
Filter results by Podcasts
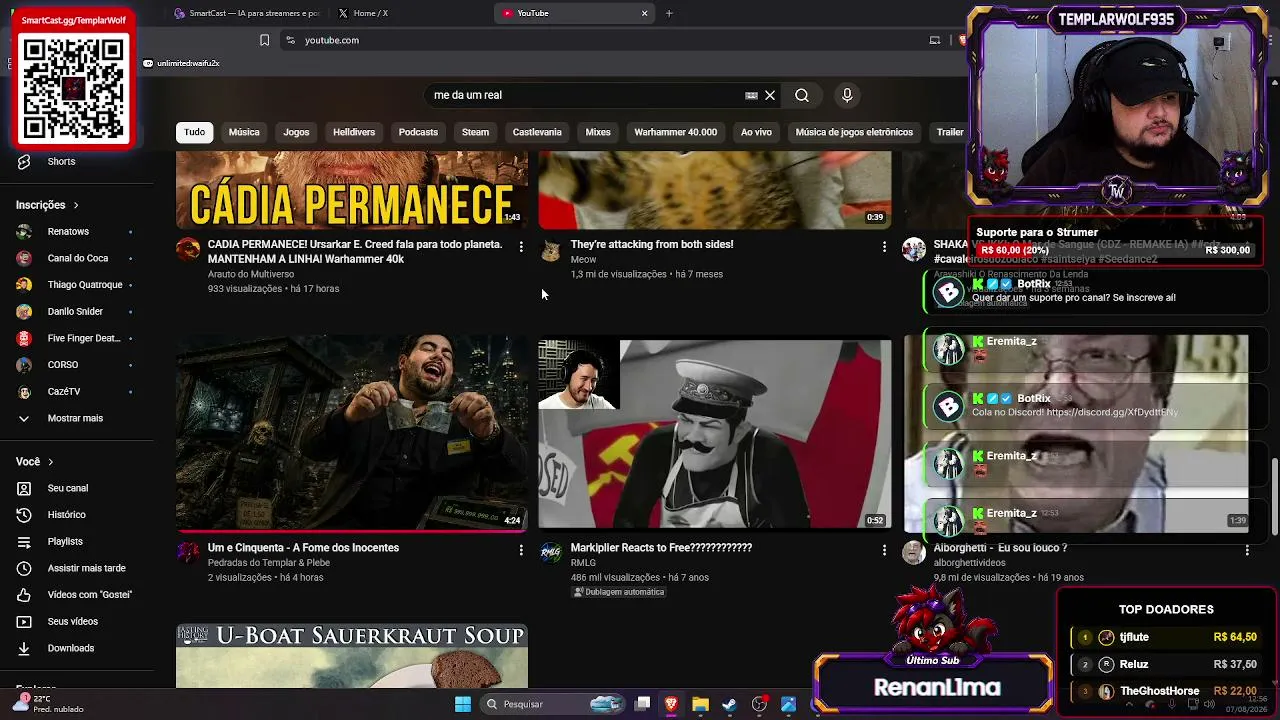tap(418, 132)
